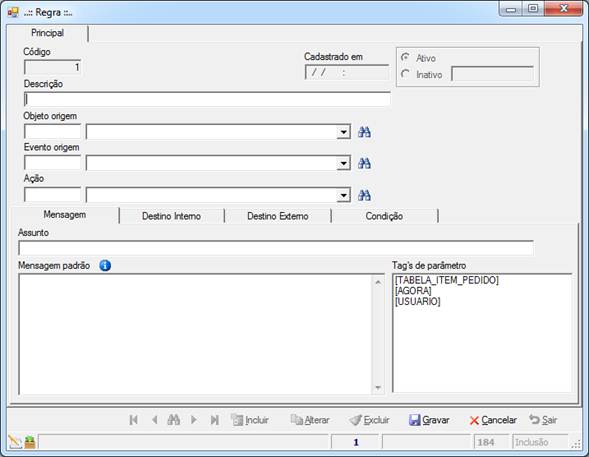589x457 pixels.
Task: Click the Objeto origem code box
Action: pyautogui.click(x=53, y=132)
